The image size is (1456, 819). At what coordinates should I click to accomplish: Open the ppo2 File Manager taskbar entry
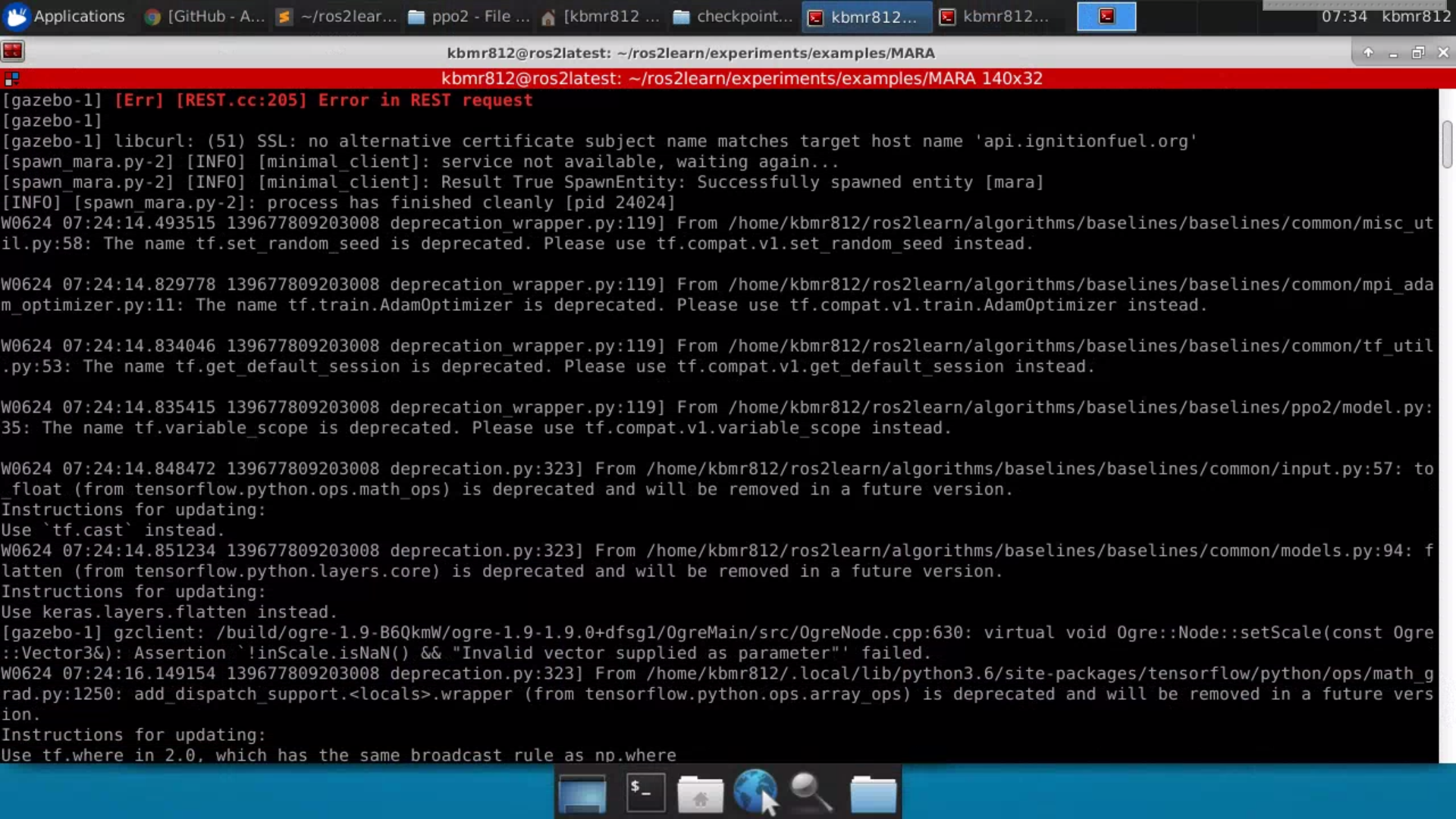coord(466,16)
